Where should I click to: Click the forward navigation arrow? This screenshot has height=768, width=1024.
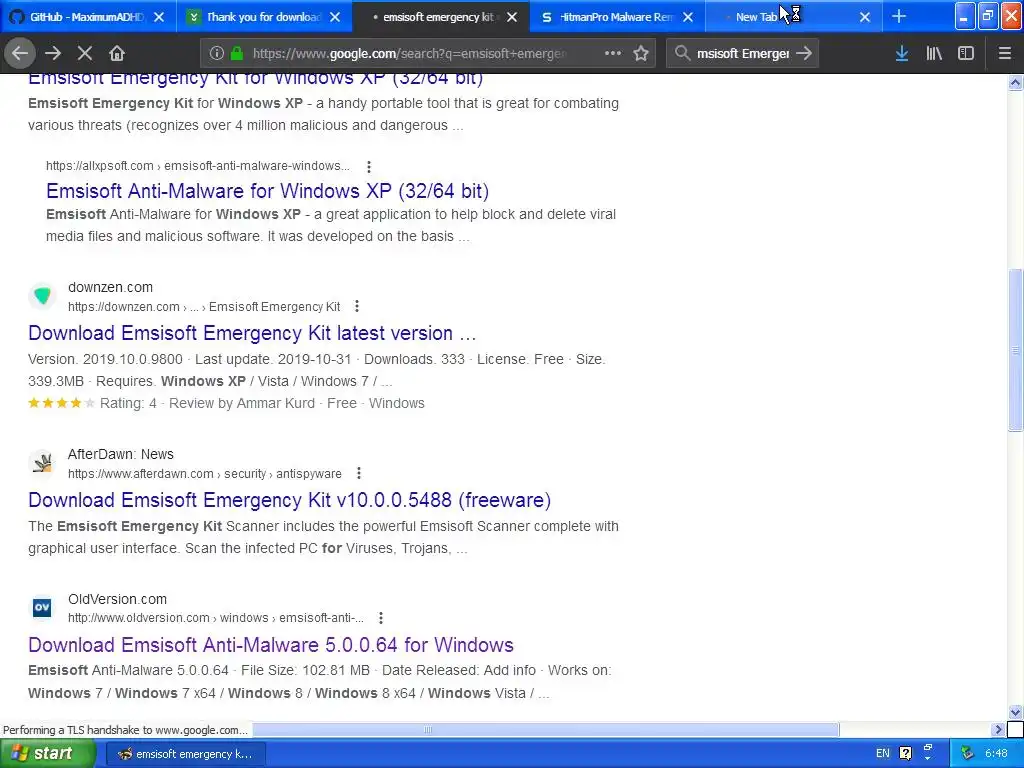pyautogui.click(x=53, y=53)
